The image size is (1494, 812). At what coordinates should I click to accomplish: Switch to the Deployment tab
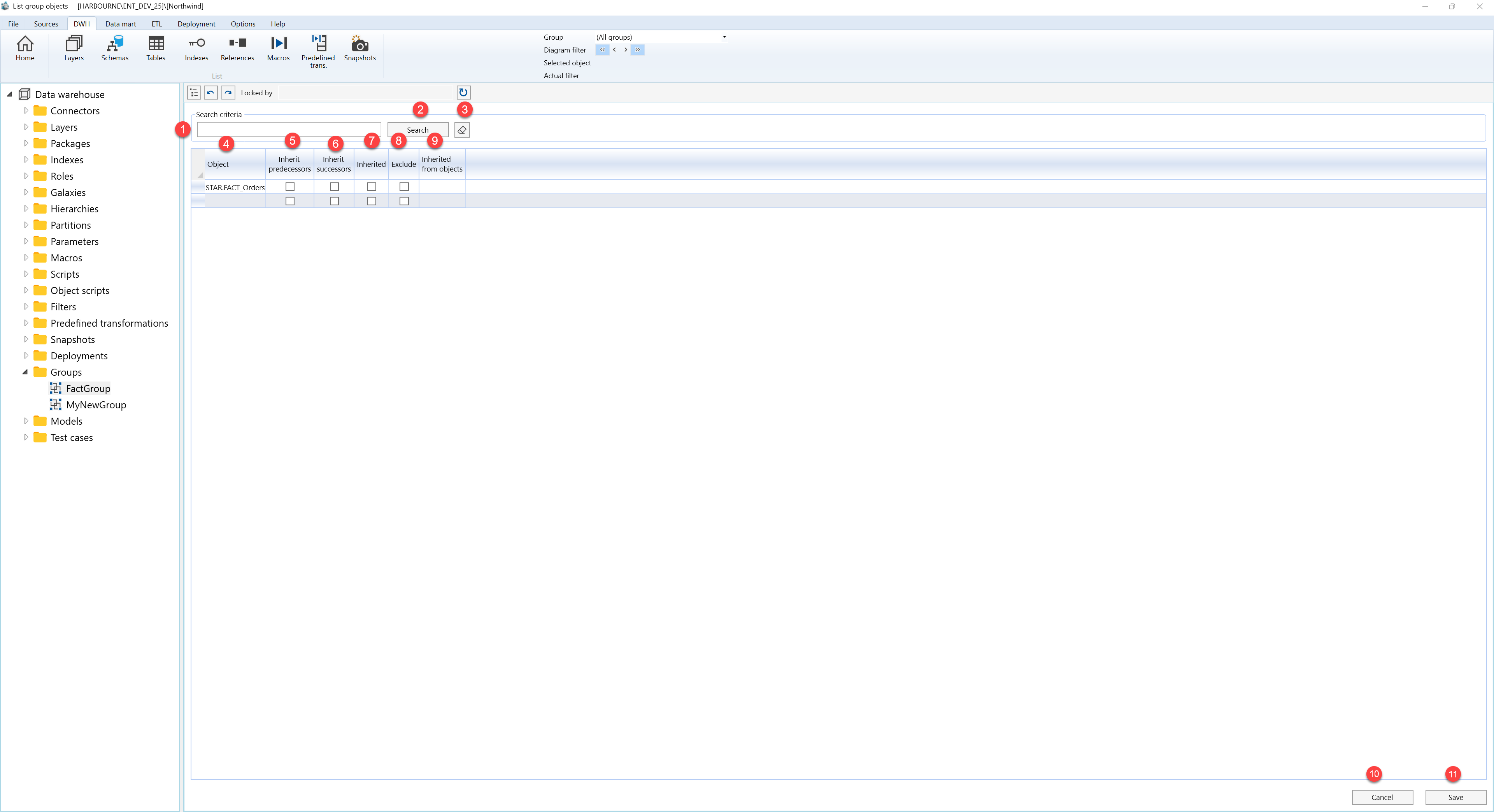[196, 24]
